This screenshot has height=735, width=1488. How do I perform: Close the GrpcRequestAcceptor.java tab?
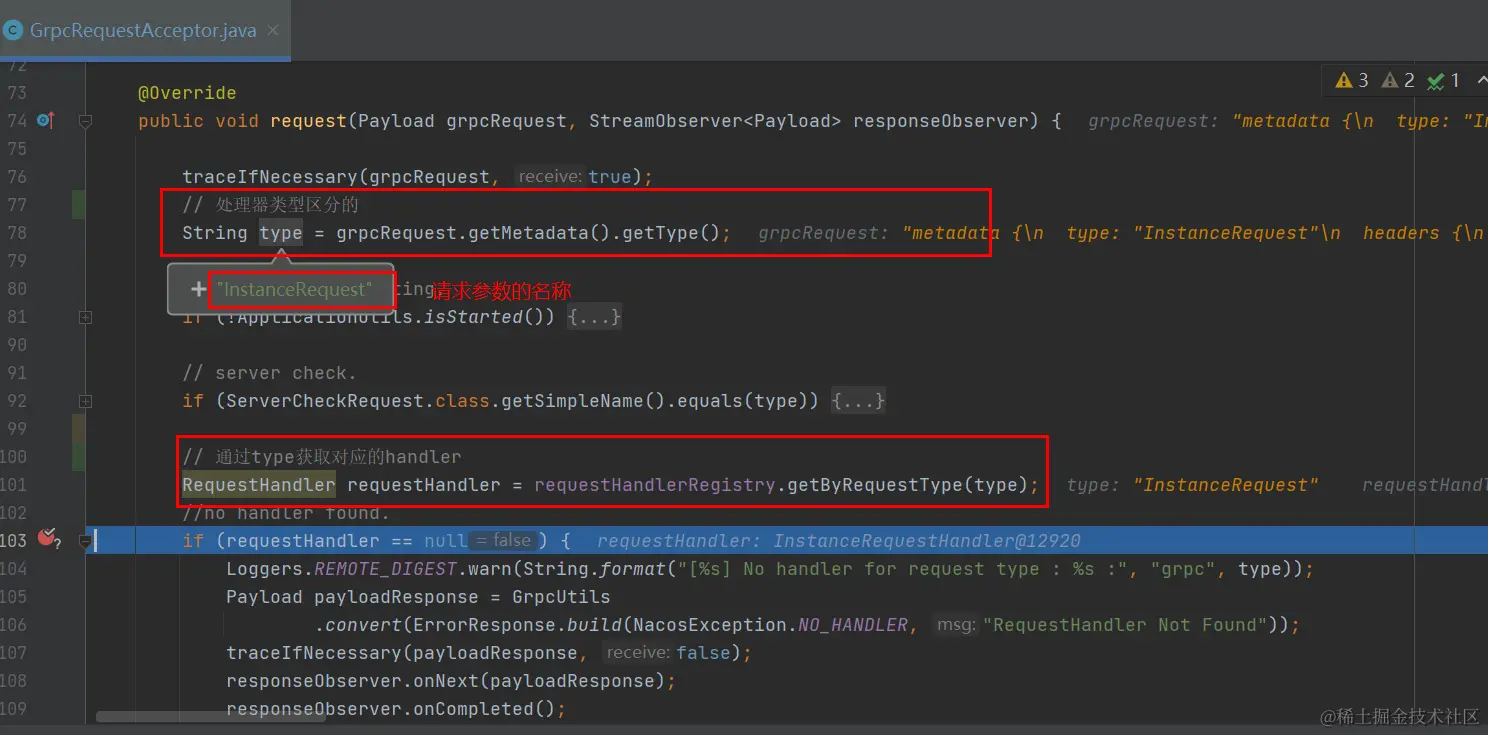273,30
